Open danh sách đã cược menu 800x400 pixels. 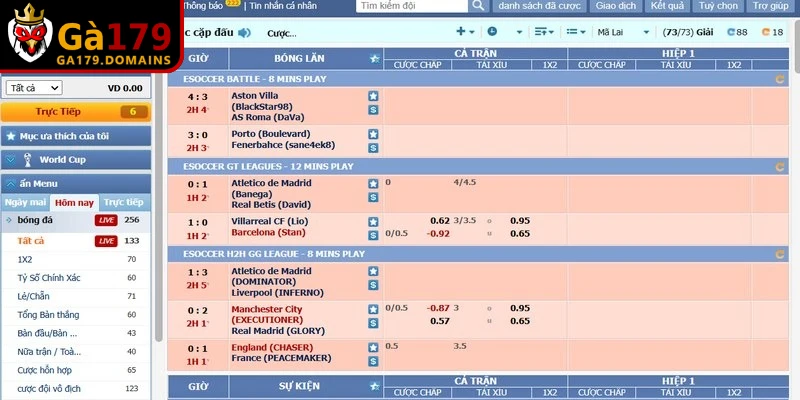click(x=539, y=6)
